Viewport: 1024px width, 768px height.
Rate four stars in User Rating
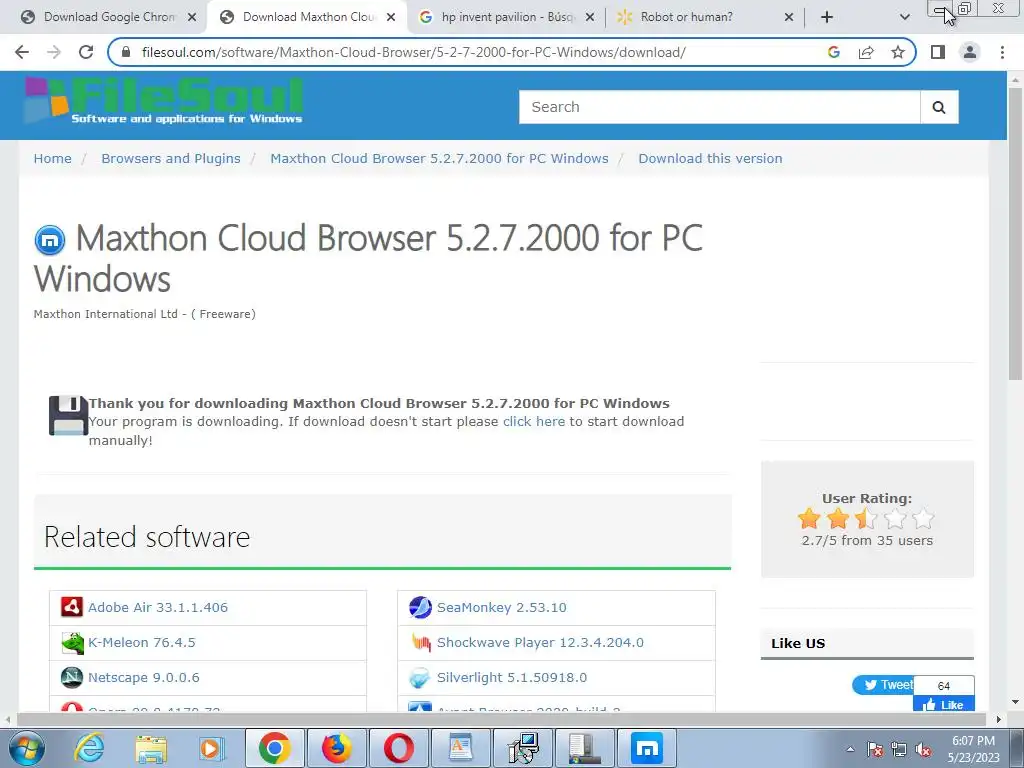tap(895, 519)
